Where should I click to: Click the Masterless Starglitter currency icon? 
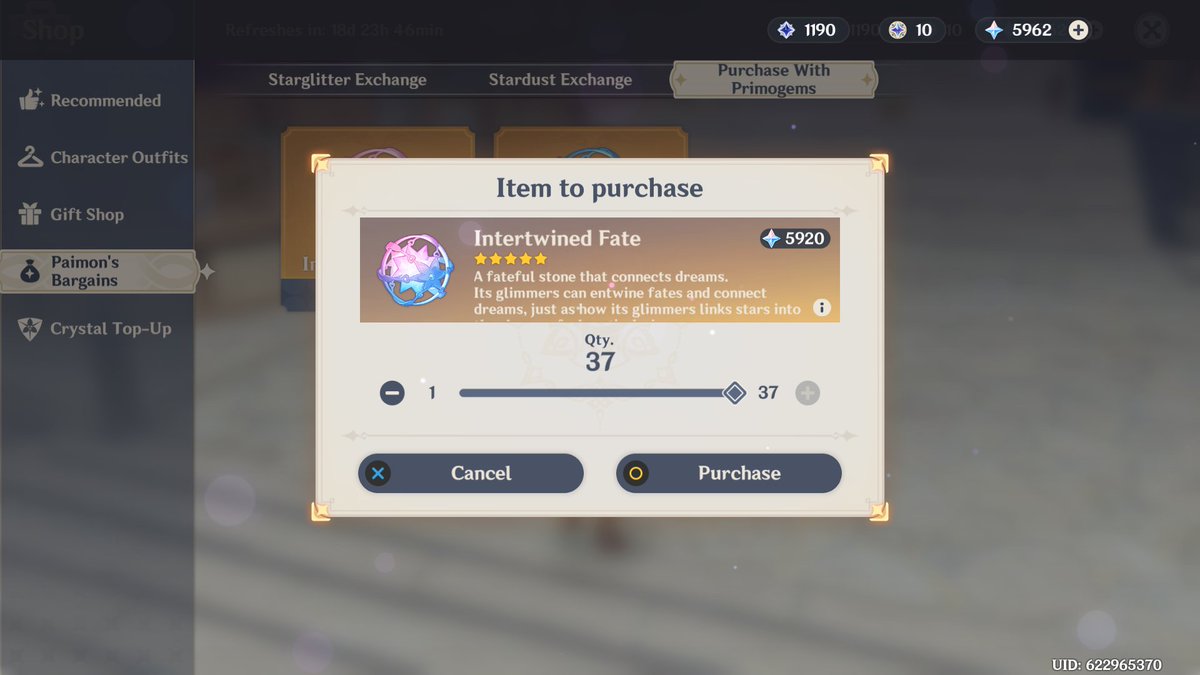(785, 30)
